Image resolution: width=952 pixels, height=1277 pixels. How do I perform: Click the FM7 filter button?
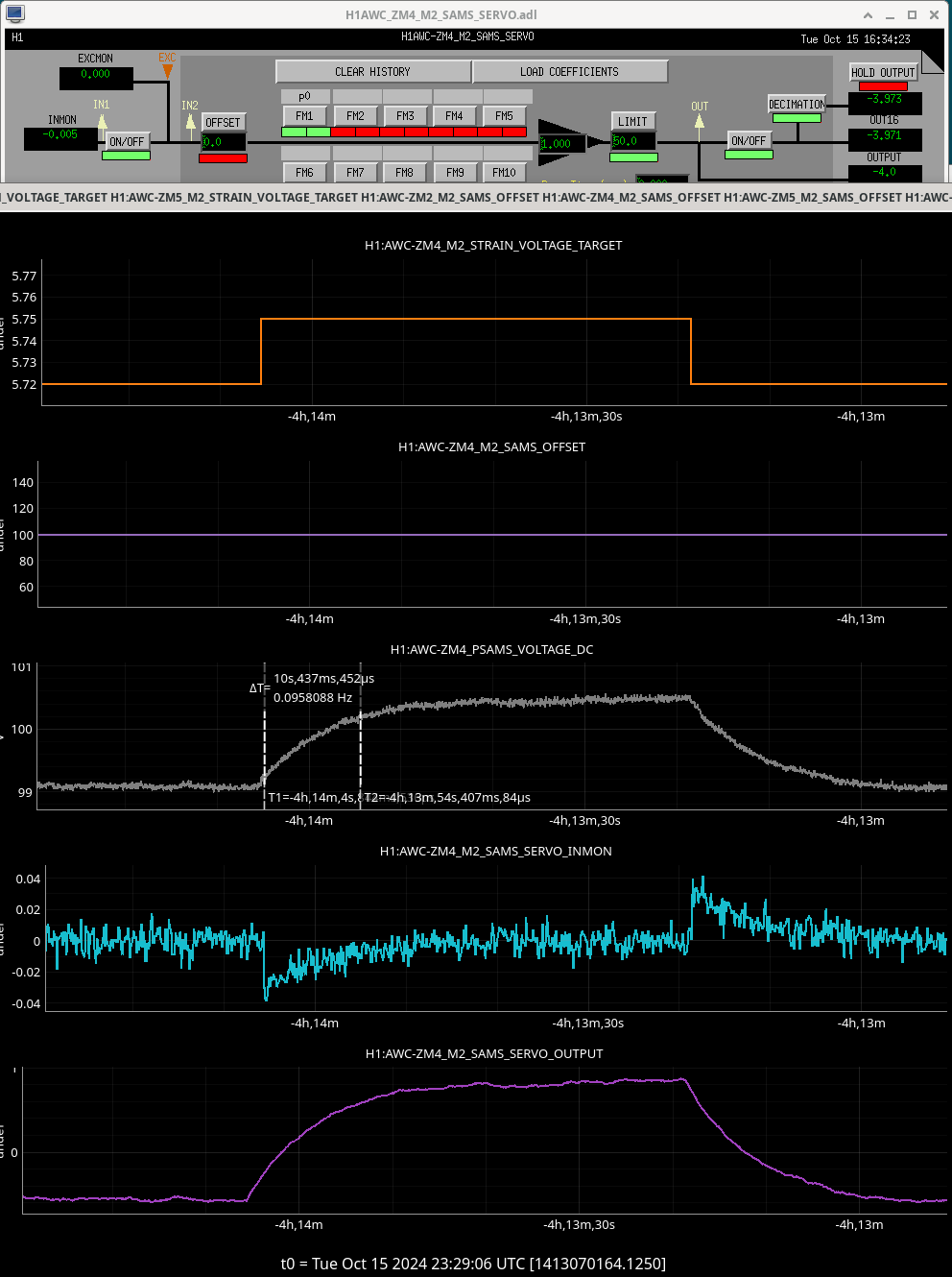coord(355,172)
